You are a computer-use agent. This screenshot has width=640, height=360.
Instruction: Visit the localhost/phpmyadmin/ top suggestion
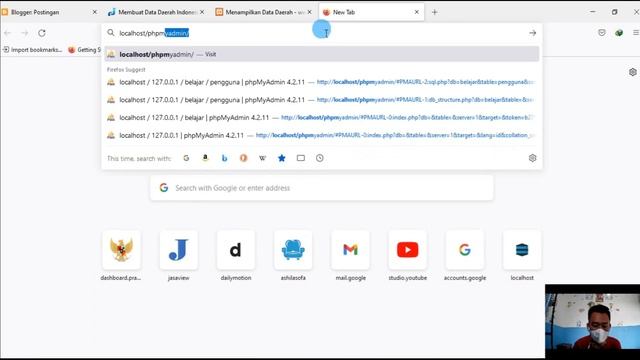[322, 54]
